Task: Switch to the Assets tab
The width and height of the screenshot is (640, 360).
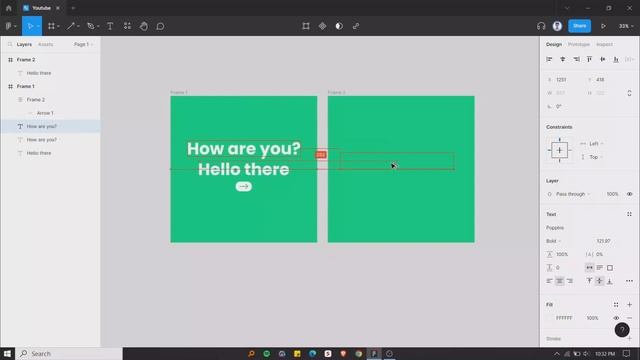Action: [x=45, y=44]
